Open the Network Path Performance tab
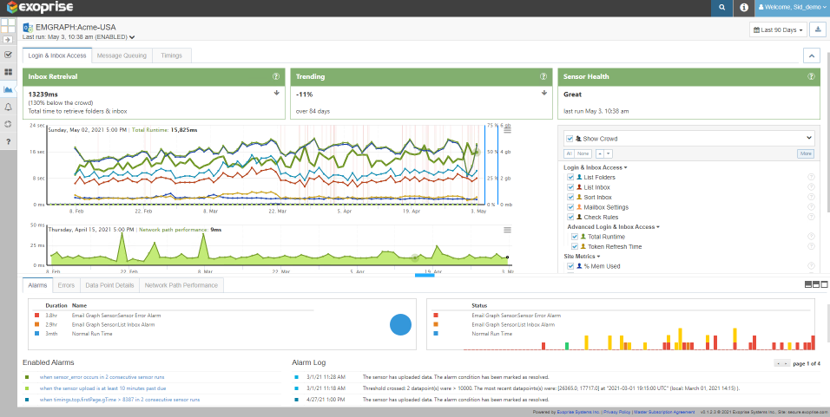 pyautogui.click(x=181, y=285)
